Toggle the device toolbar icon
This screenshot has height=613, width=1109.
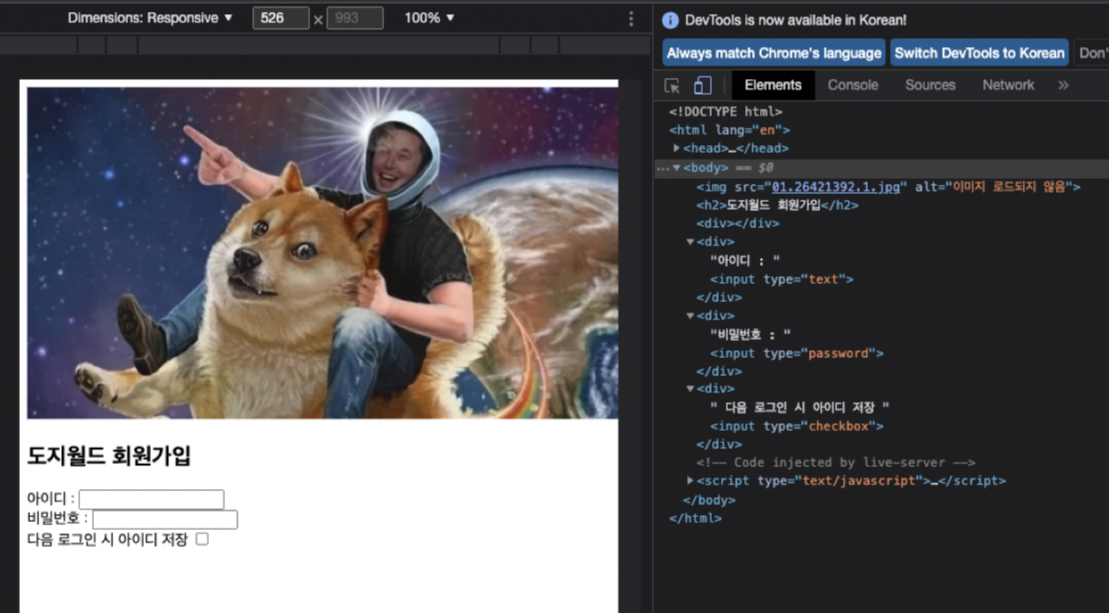click(x=702, y=86)
